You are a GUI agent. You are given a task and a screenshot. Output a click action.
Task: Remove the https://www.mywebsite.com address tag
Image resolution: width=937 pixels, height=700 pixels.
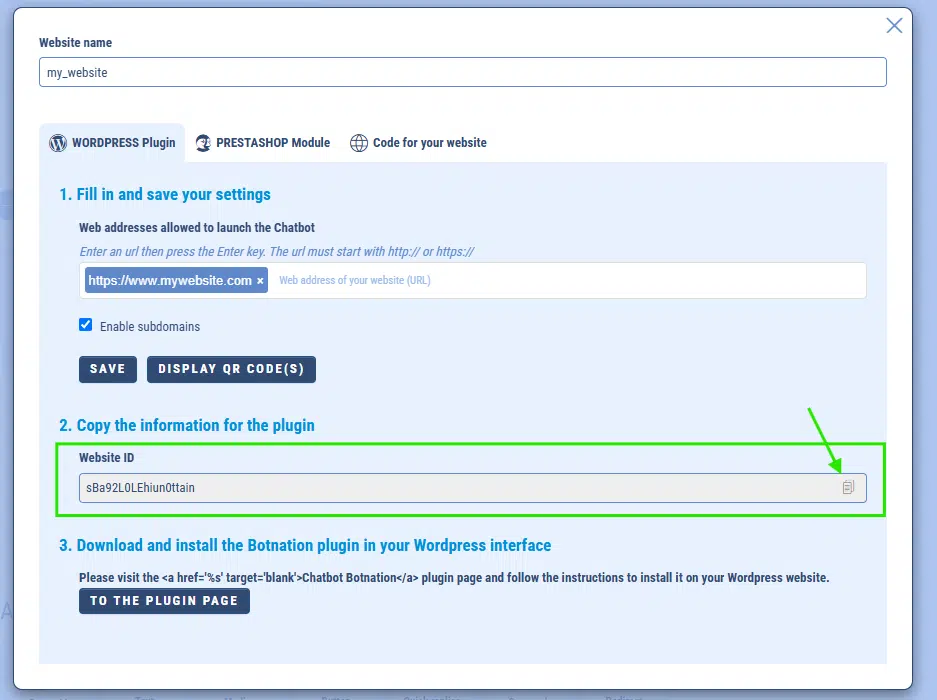pos(261,281)
